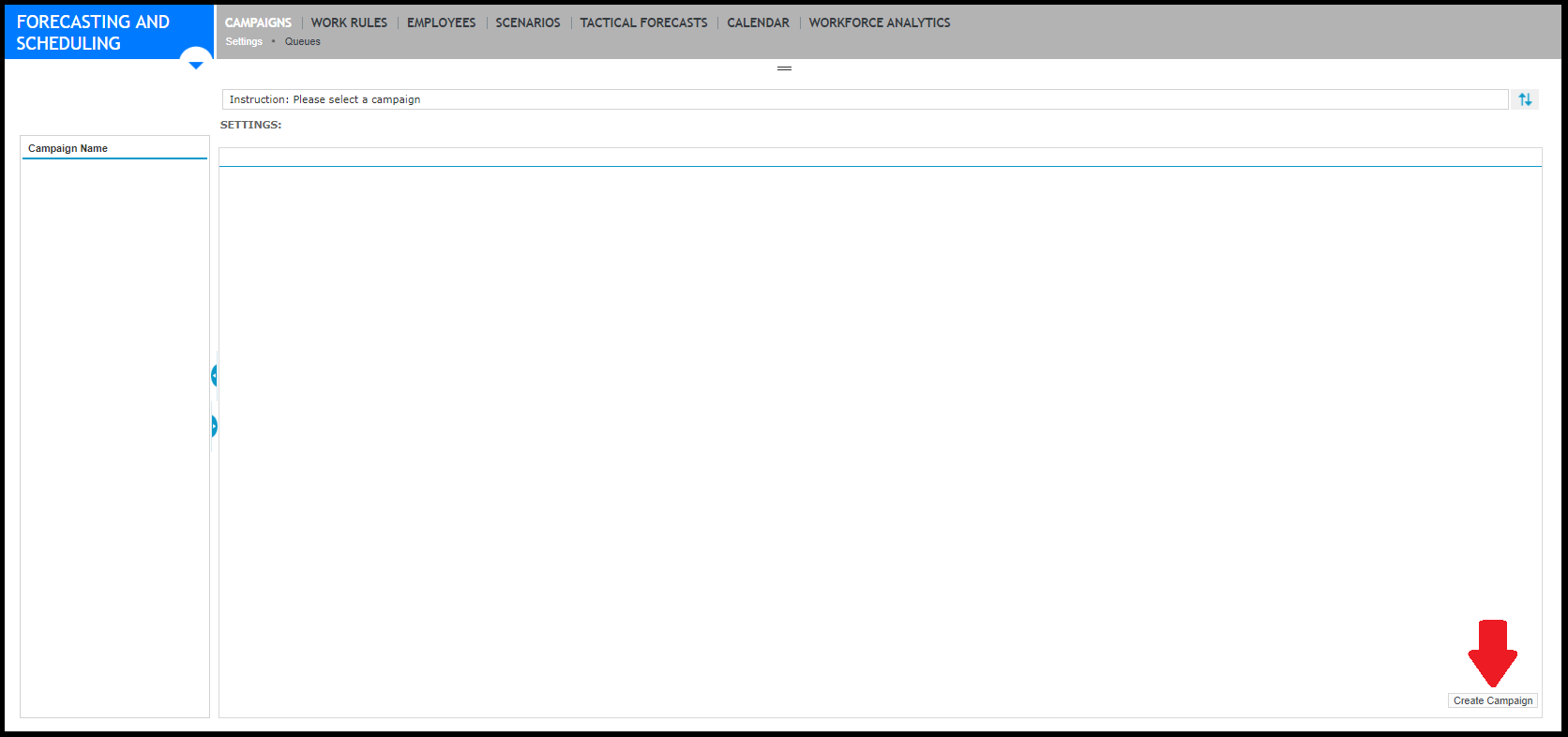Open the Tactical Forecasts tab
Viewport: 1568px width, 737px height.
click(643, 23)
